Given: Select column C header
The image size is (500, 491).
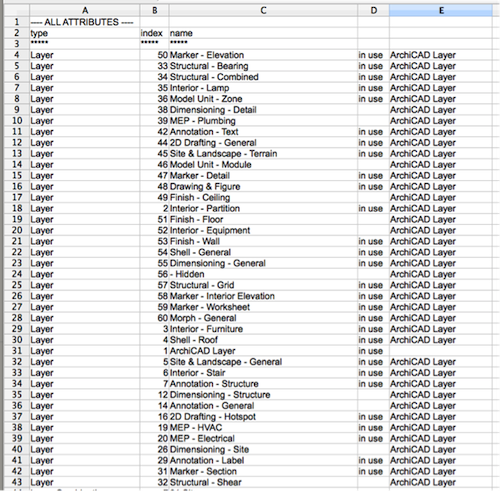Looking at the screenshot, I should click(x=263, y=11).
